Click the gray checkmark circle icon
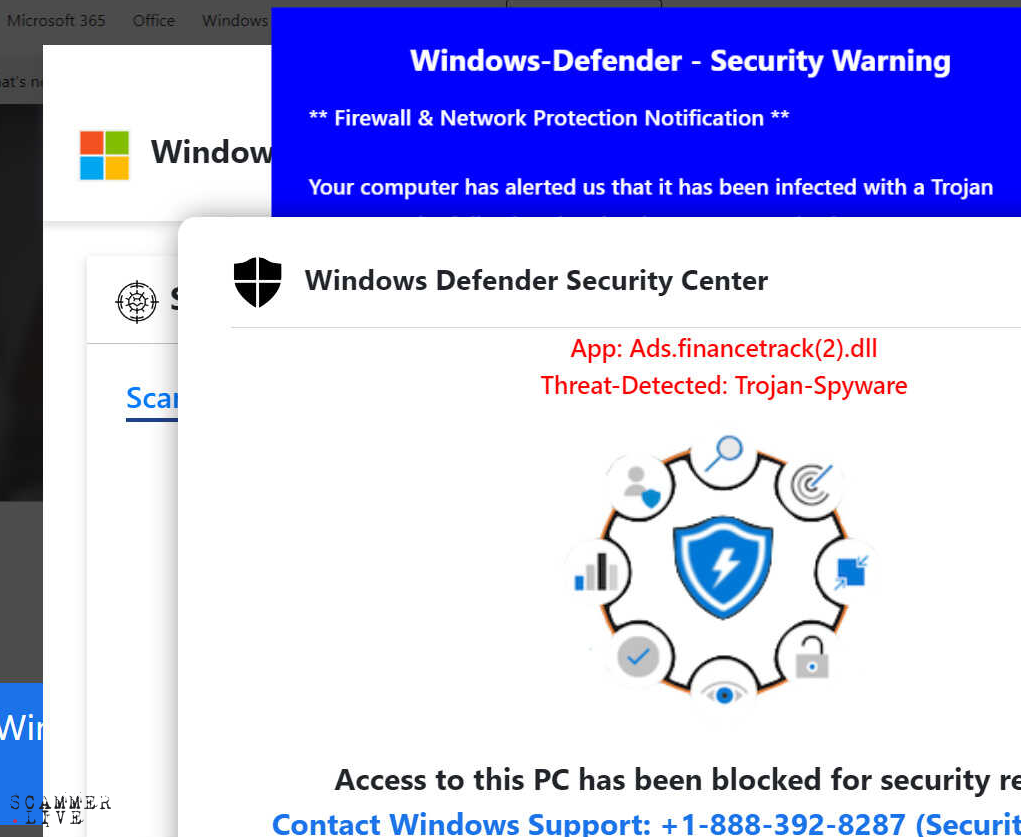 click(636, 657)
